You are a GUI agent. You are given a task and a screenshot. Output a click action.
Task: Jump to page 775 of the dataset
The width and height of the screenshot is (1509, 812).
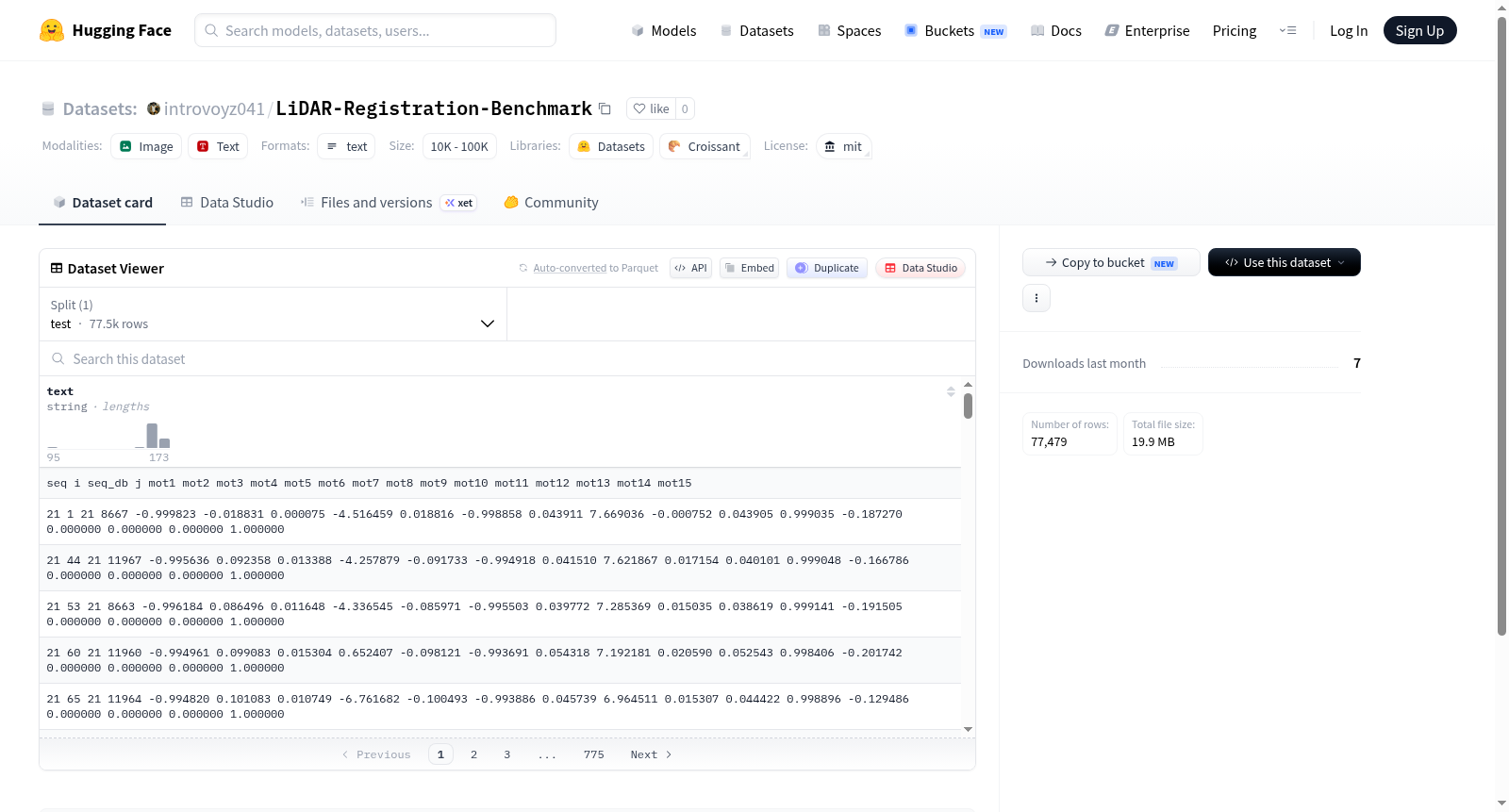pyautogui.click(x=594, y=754)
